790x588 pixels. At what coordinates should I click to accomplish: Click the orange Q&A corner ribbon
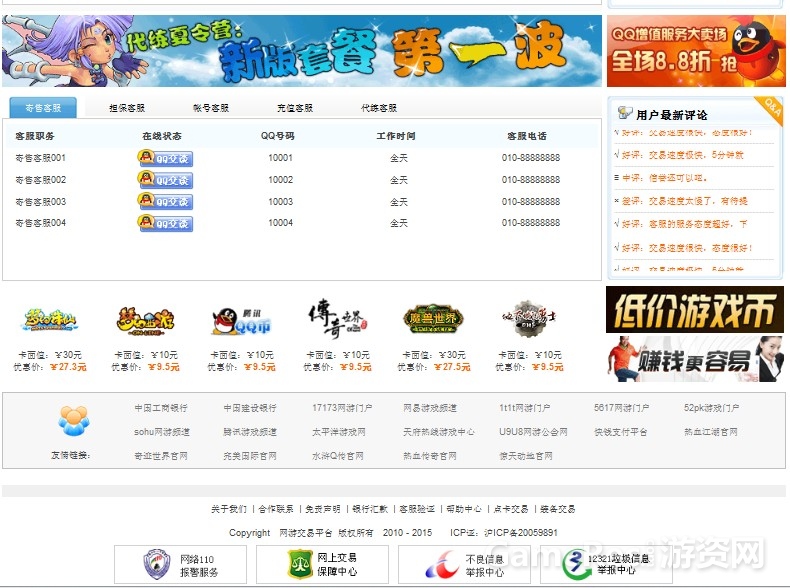click(770, 109)
